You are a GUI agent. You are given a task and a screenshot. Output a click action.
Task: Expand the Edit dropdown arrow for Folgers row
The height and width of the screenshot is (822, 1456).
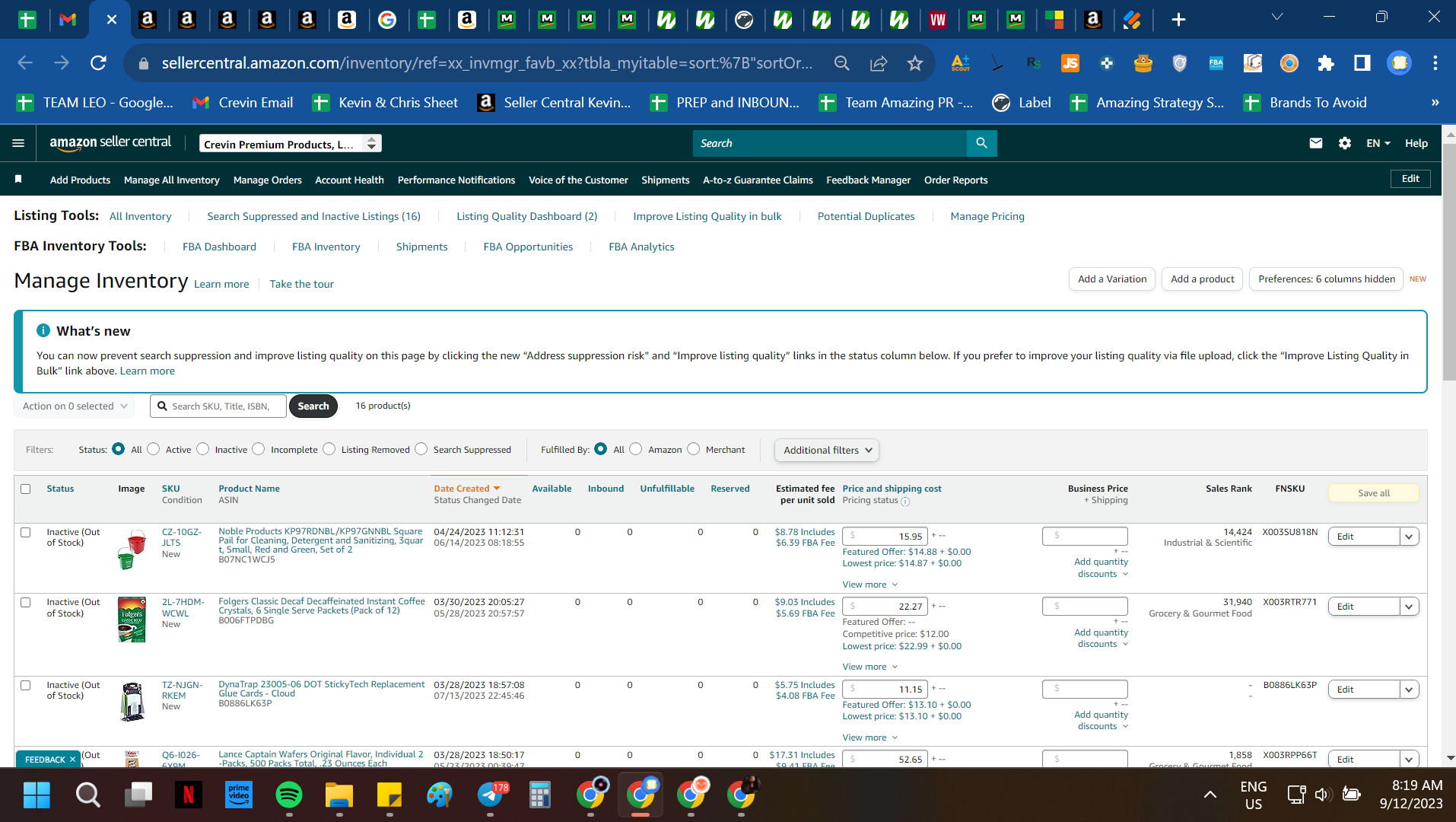pyautogui.click(x=1409, y=607)
